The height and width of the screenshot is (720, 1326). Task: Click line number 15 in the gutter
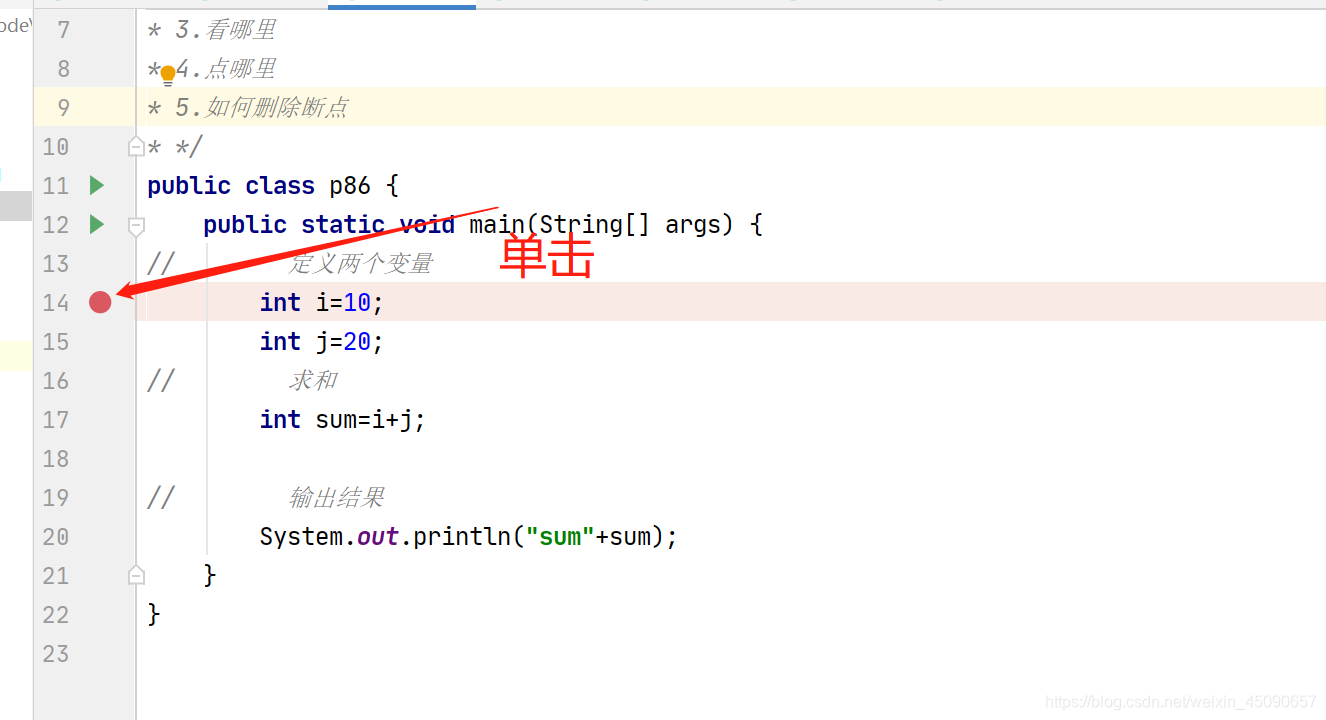point(56,342)
